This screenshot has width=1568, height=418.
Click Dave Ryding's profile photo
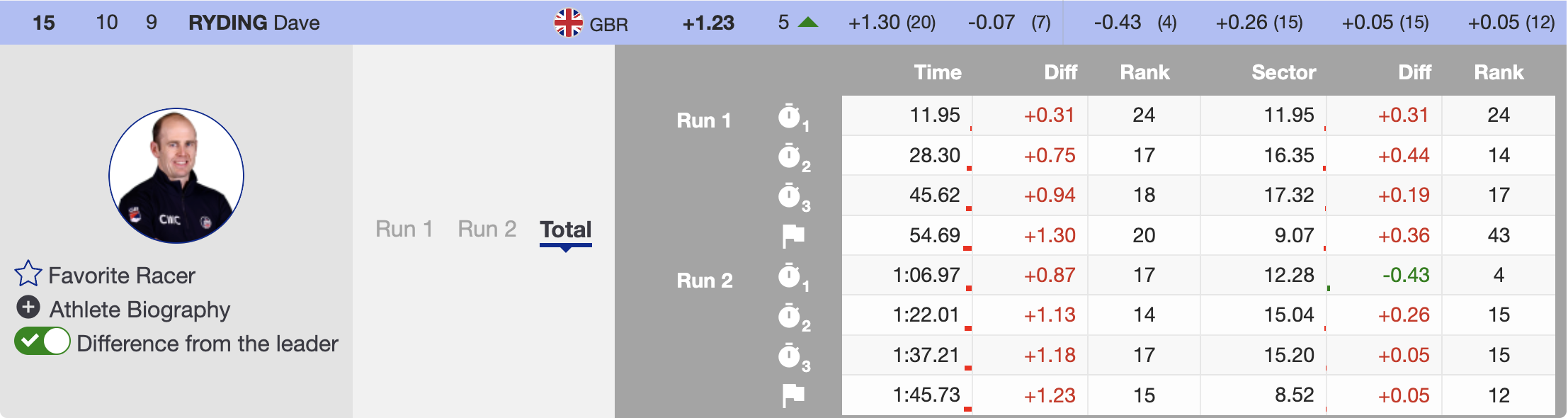pos(176,176)
